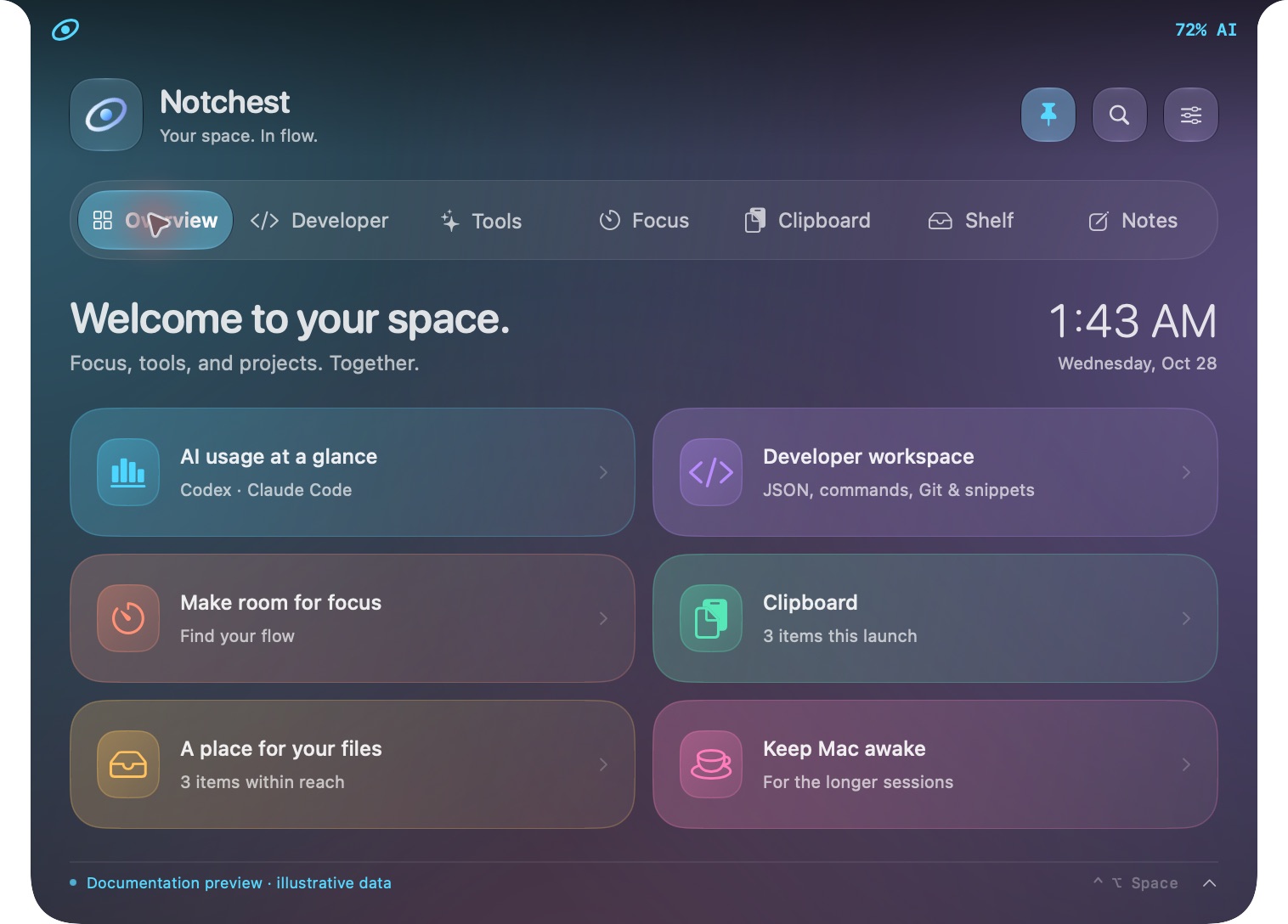Open the Focus tab

point(644,220)
